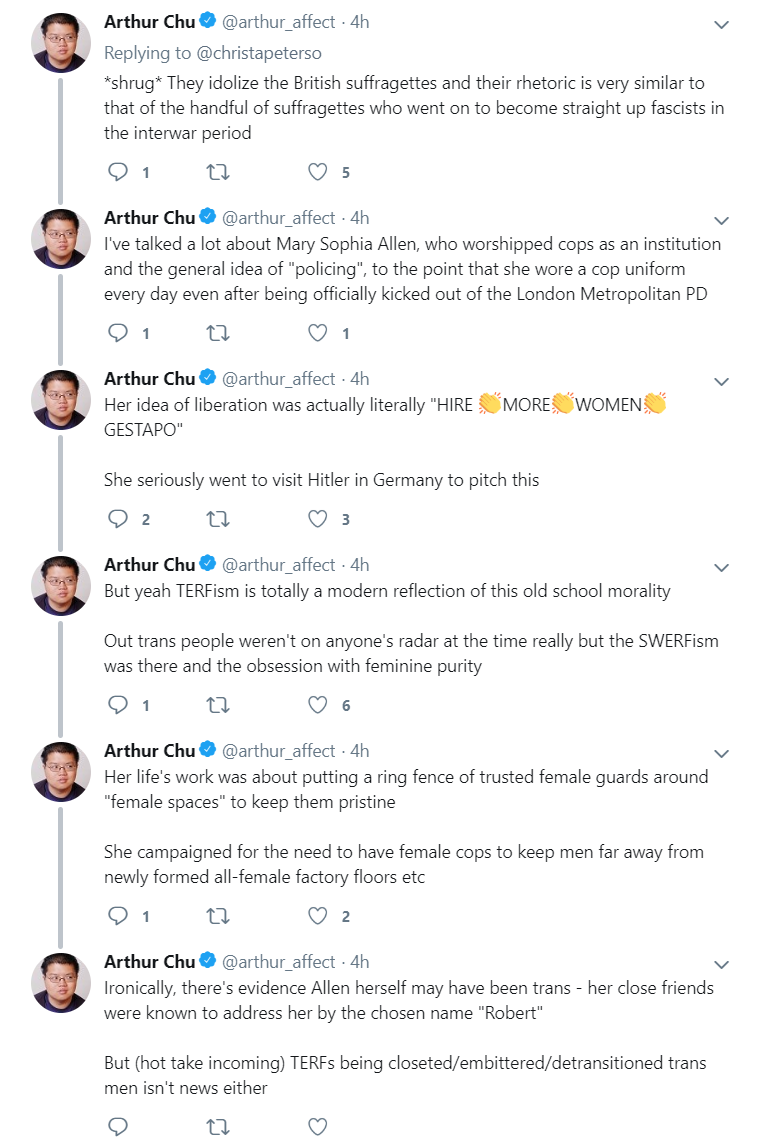Screen dimensions: 757x1138
Task: Expand the options chevron on the last tweet
Action: coord(721,965)
